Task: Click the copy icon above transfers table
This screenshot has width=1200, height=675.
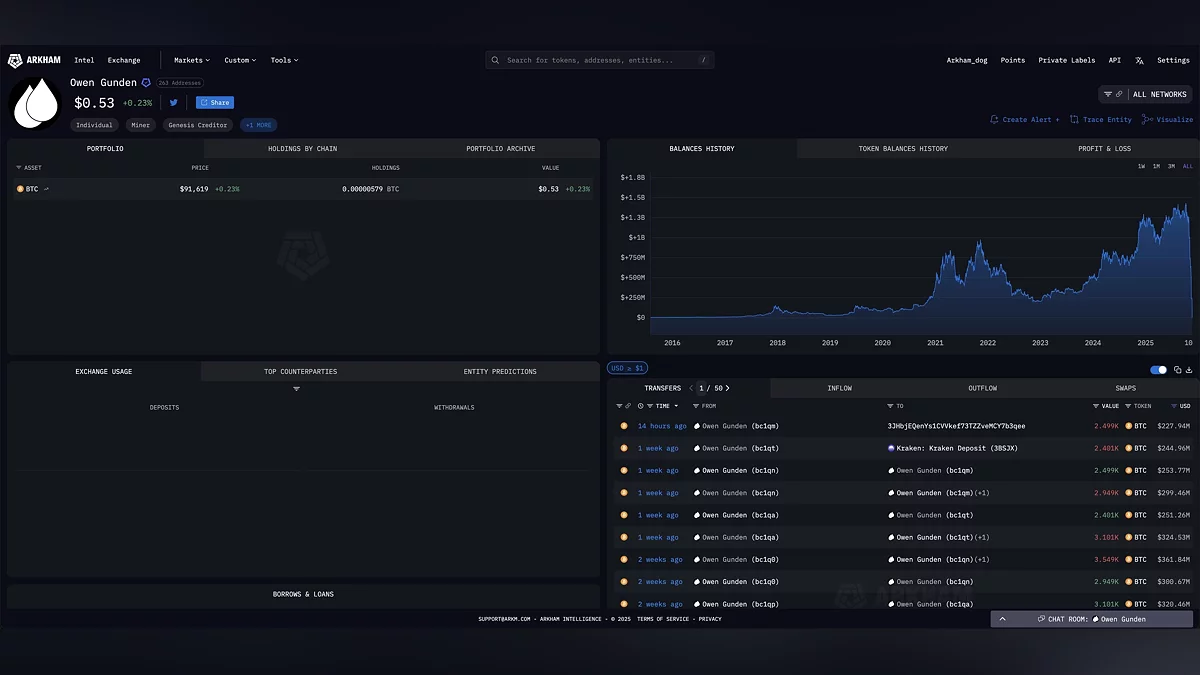Action: [x=1177, y=370]
